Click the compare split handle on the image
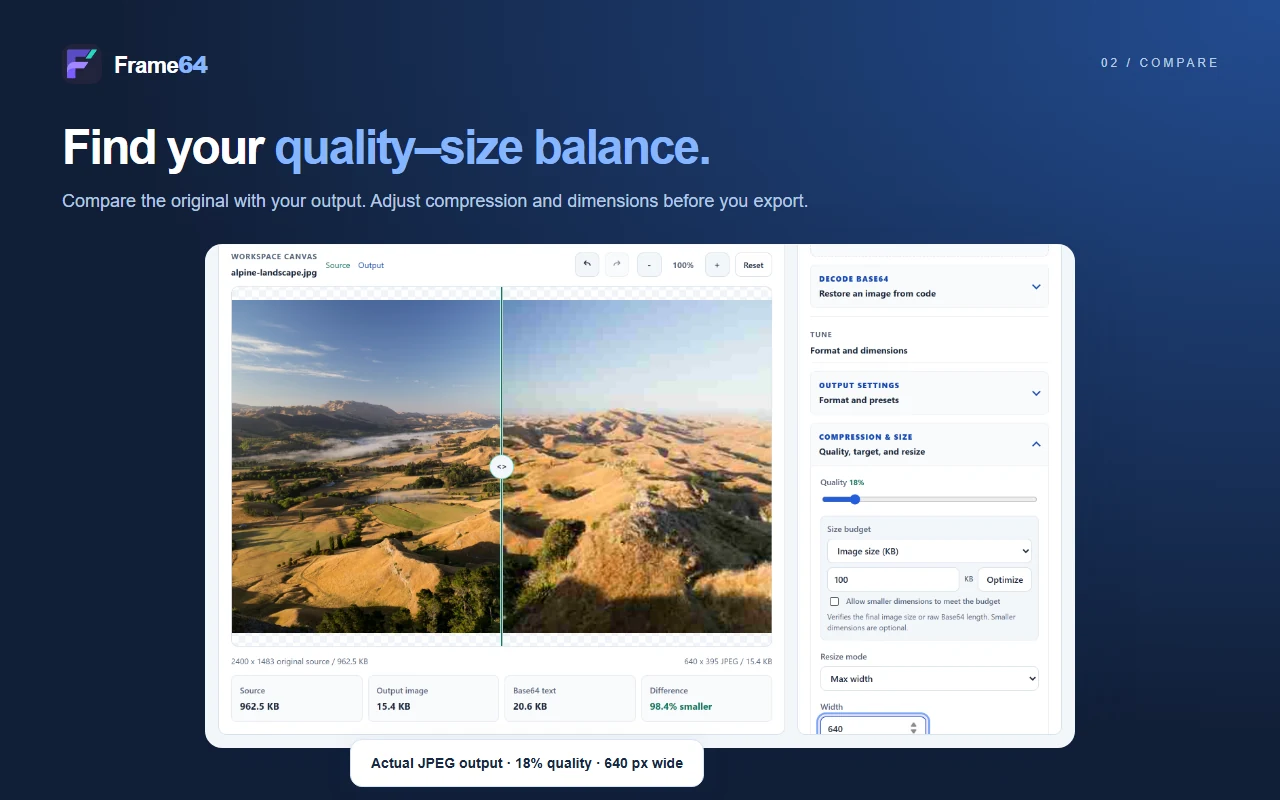The image size is (1280, 800). click(501, 466)
